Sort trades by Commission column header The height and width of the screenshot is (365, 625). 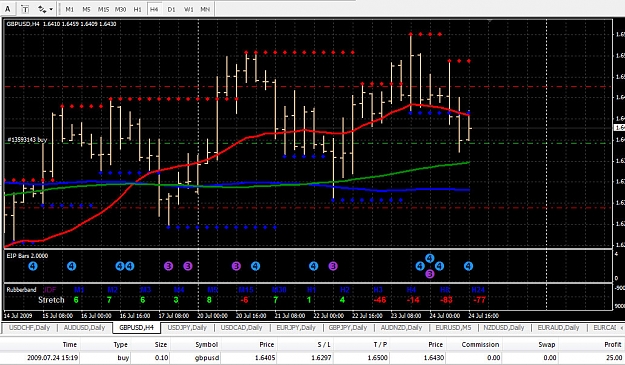pyautogui.click(x=480, y=345)
